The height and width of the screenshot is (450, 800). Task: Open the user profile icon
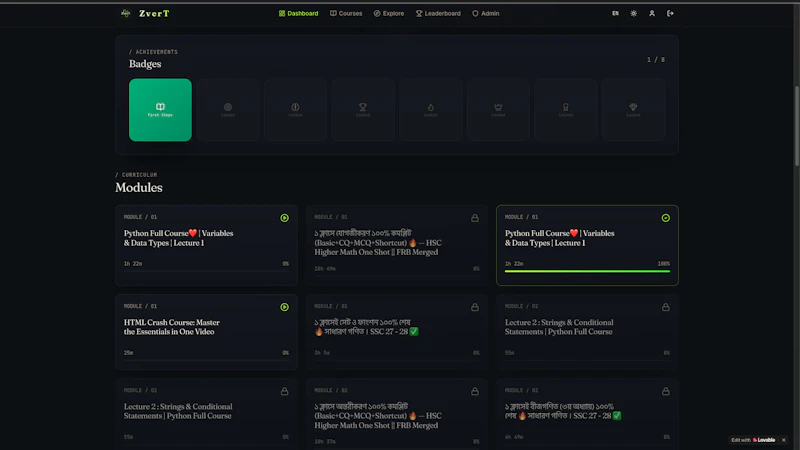(652, 14)
